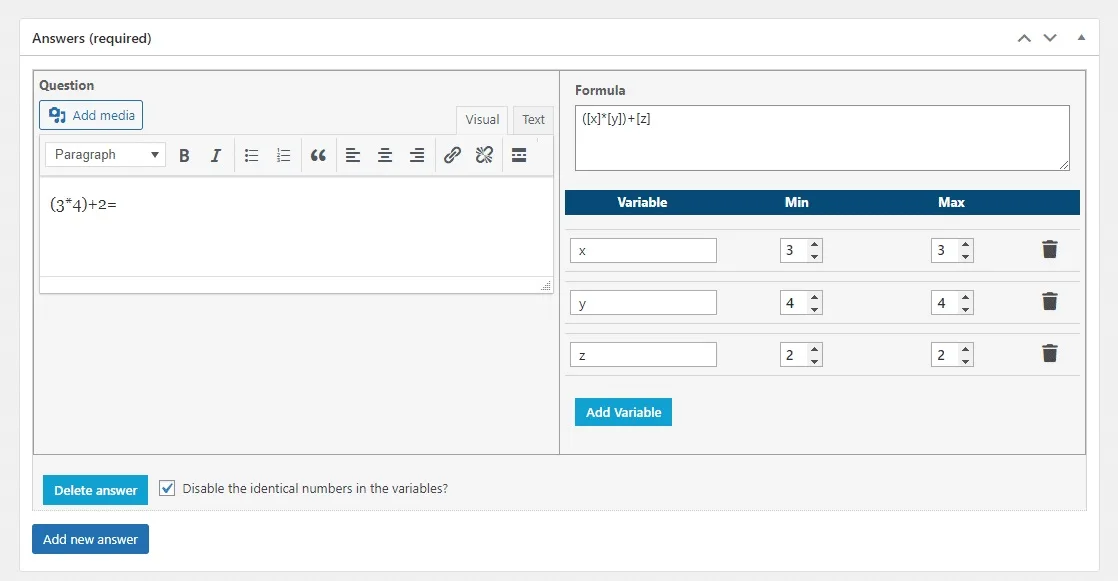The width and height of the screenshot is (1118, 581).
Task: Disable the identical numbers checkbox
Action: click(167, 488)
